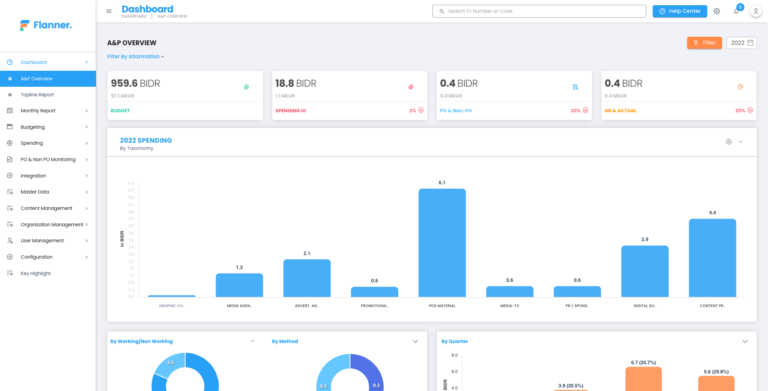This screenshot has height=391, width=768.
Task: Click Key Highlight sidebar icon
Action: click(10, 273)
